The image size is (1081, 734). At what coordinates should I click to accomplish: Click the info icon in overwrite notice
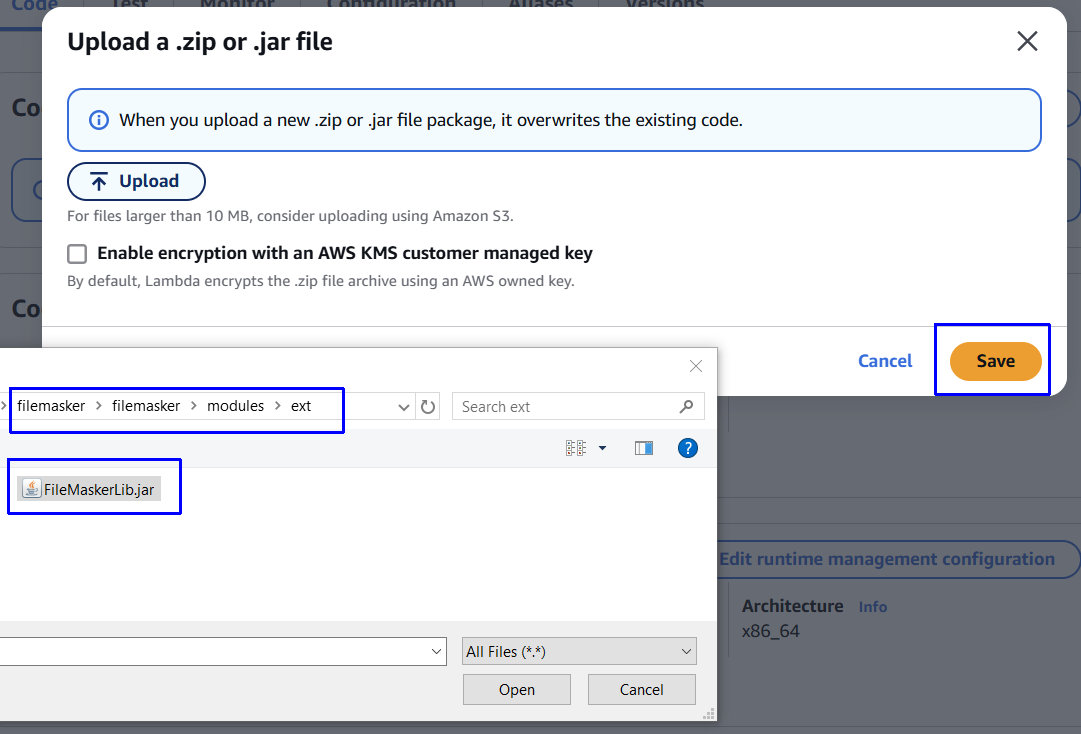pos(99,120)
